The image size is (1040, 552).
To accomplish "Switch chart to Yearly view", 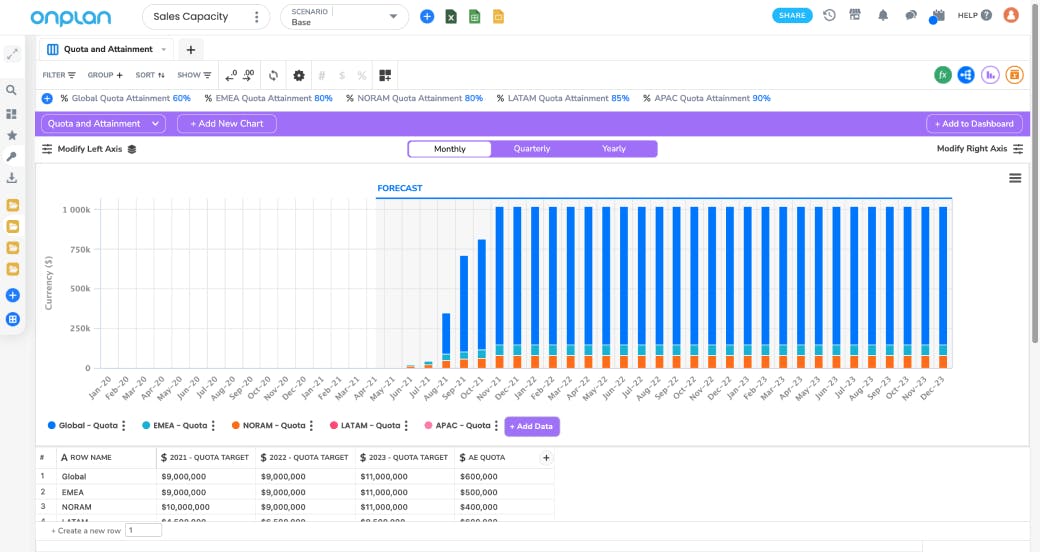I will (x=614, y=149).
